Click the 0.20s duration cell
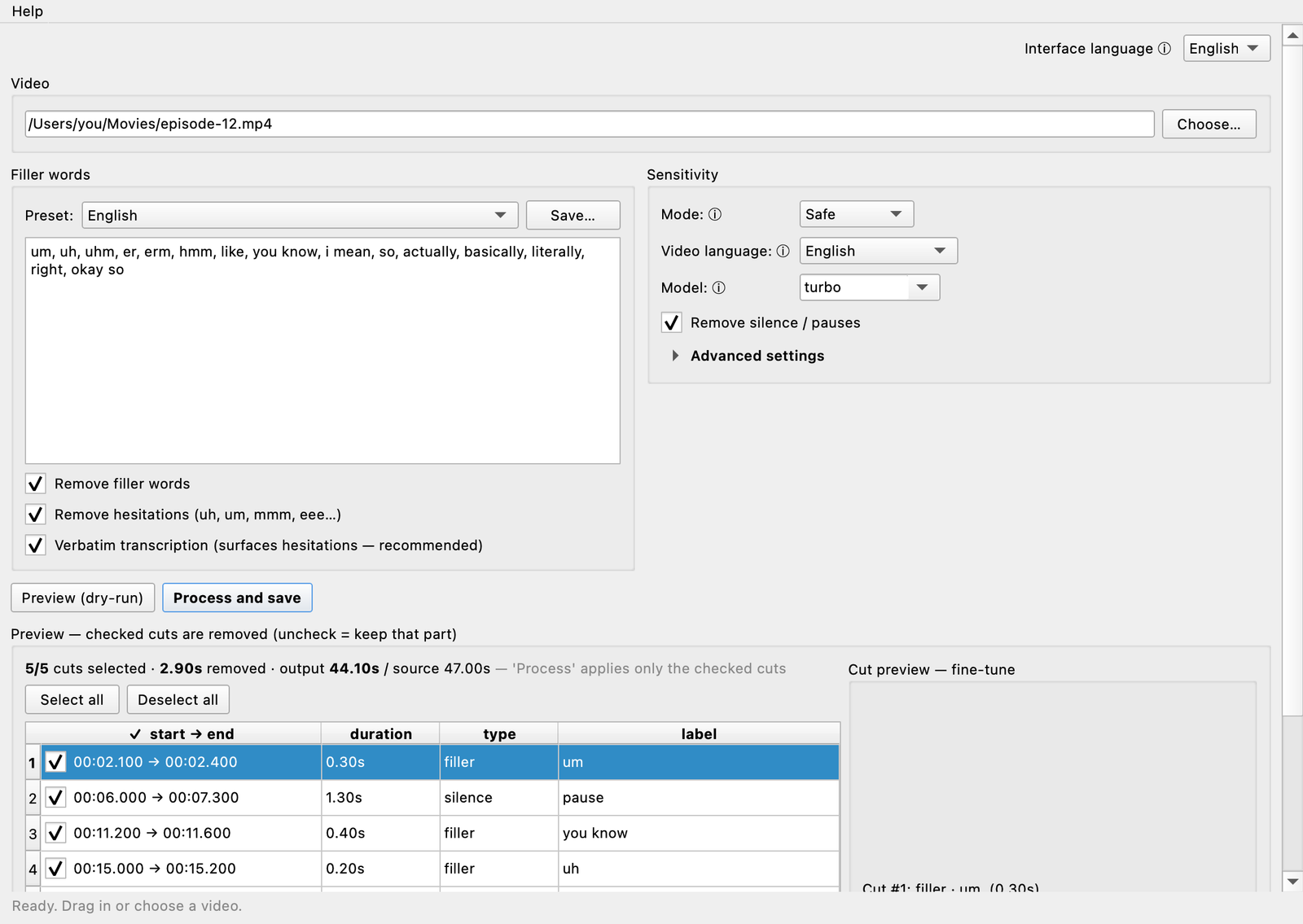The width and height of the screenshot is (1303, 924). [380, 869]
